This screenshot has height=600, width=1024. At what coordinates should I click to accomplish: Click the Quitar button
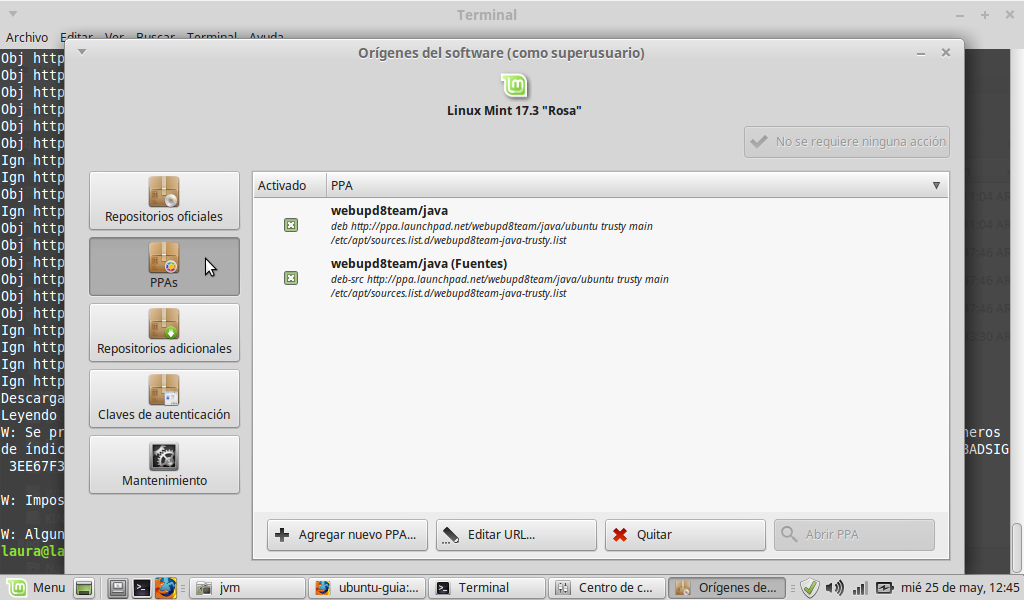[685, 535]
